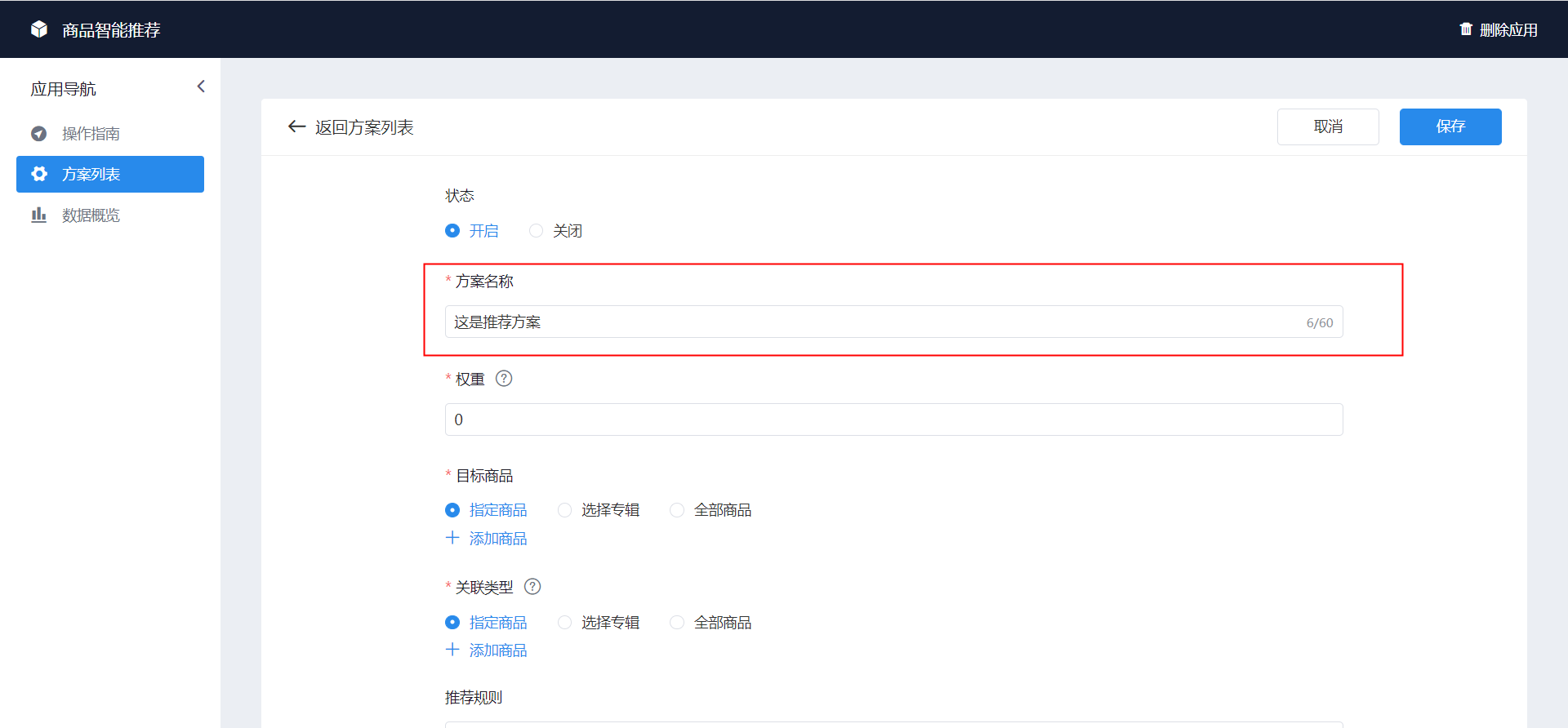Click the 商品智能推荐 cube logo icon
1568x728 pixels.
tap(39, 29)
